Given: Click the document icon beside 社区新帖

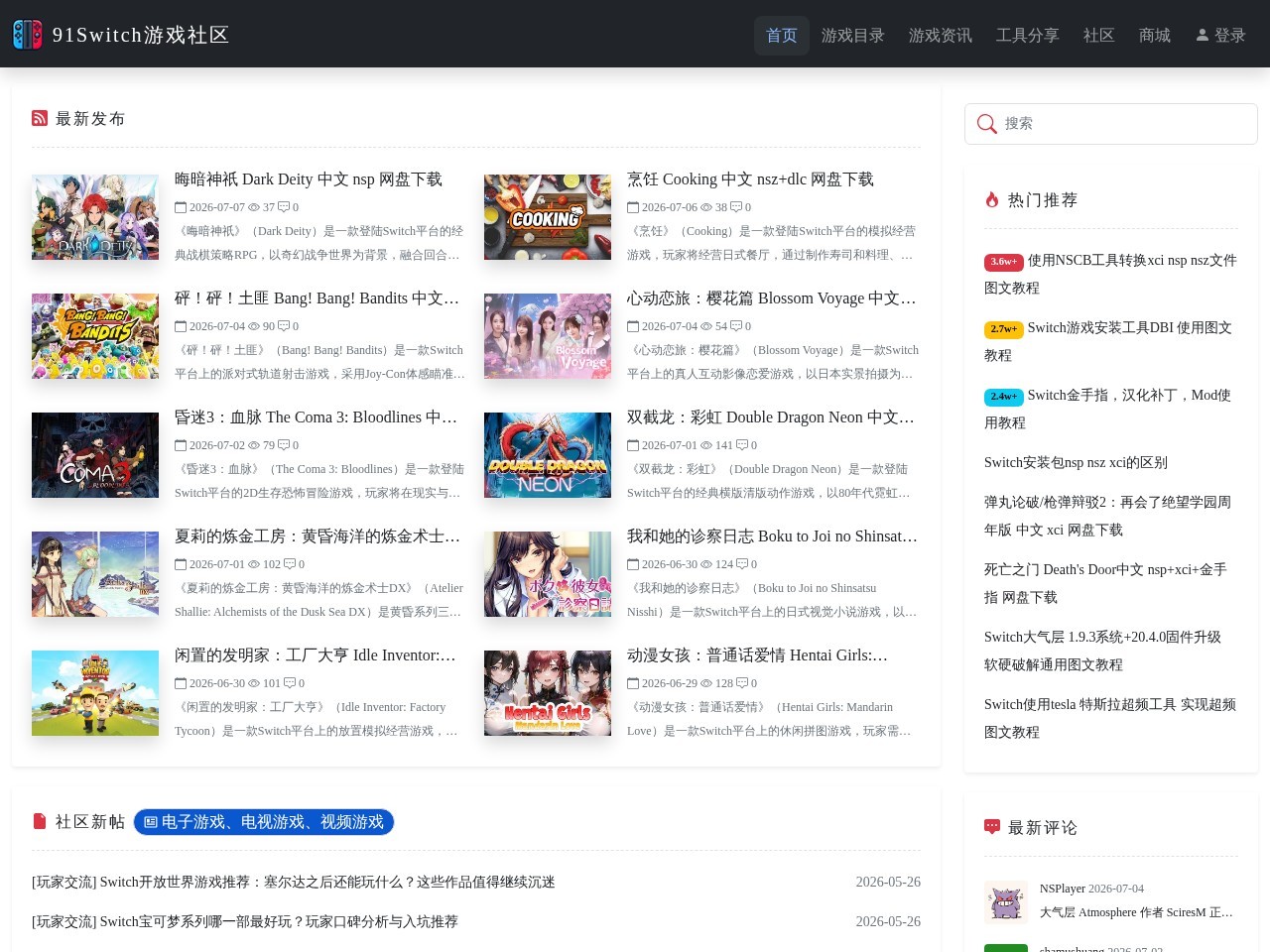Looking at the screenshot, I should [40, 821].
